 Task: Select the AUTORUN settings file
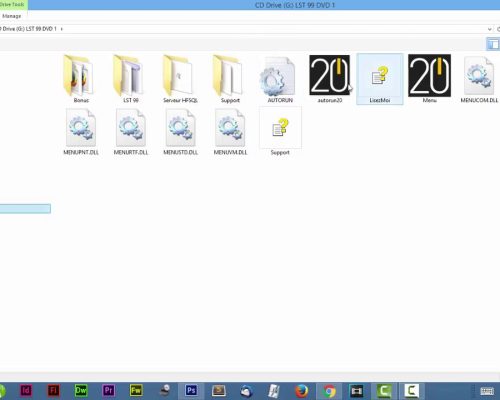(x=278, y=77)
